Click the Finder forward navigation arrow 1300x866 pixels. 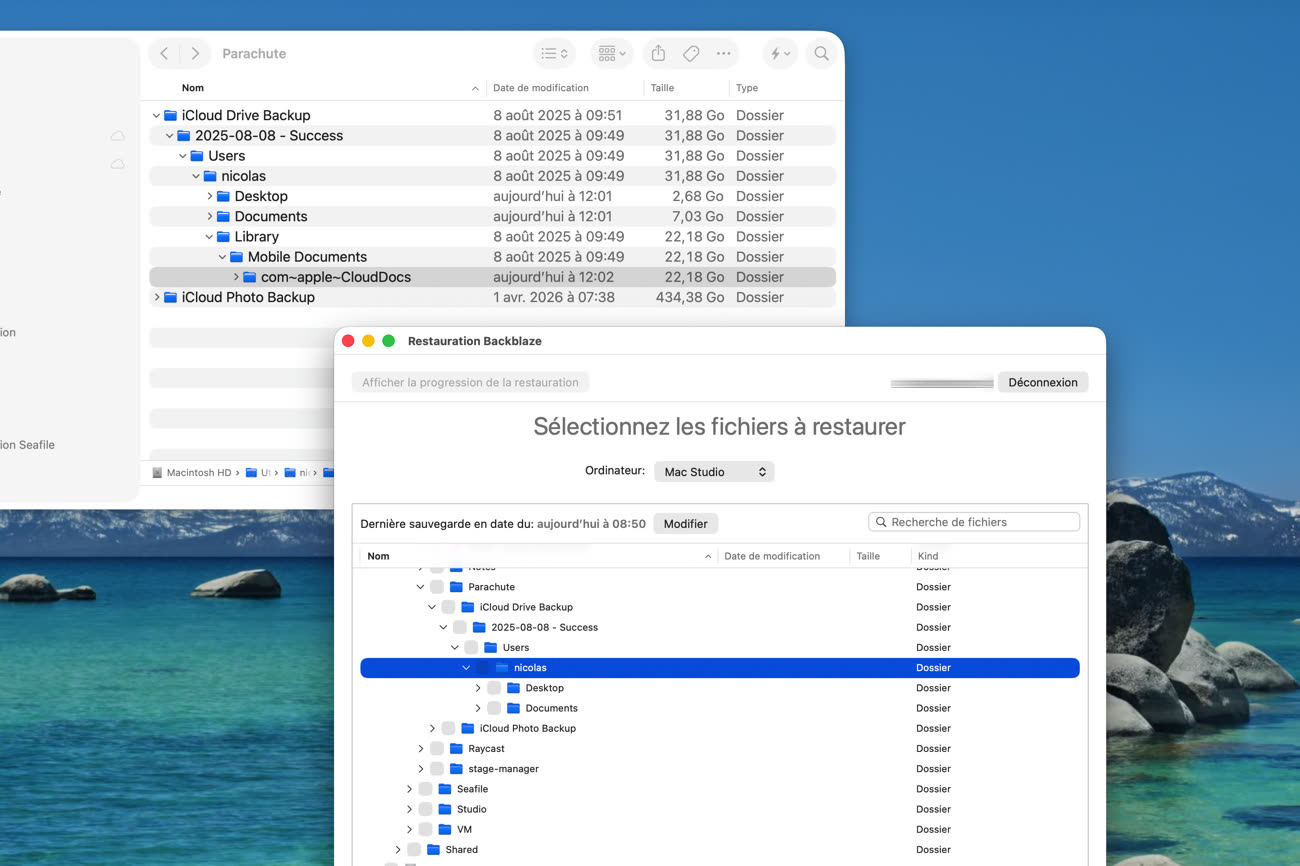click(x=196, y=54)
